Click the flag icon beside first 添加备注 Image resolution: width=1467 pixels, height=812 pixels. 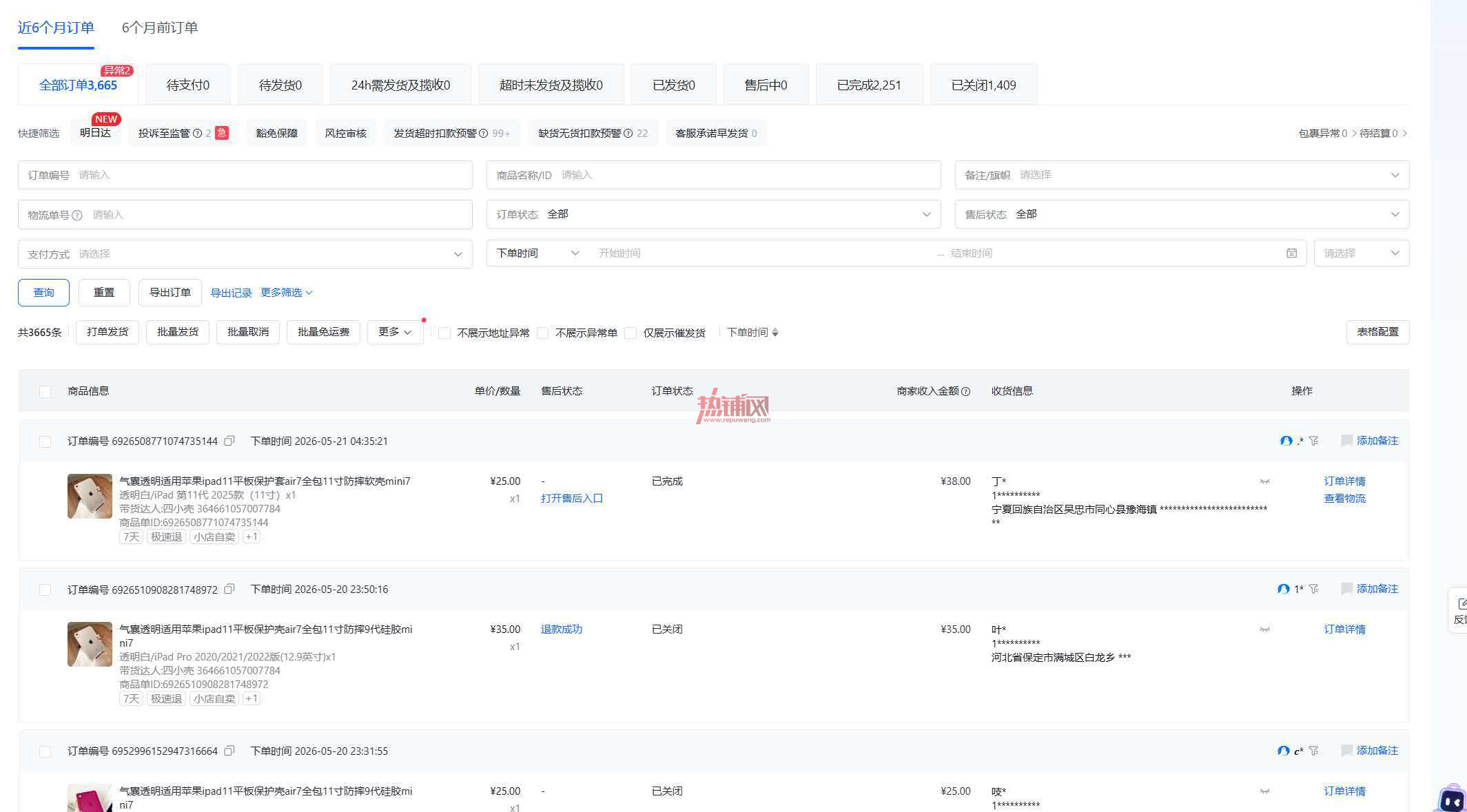[x=1346, y=441]
